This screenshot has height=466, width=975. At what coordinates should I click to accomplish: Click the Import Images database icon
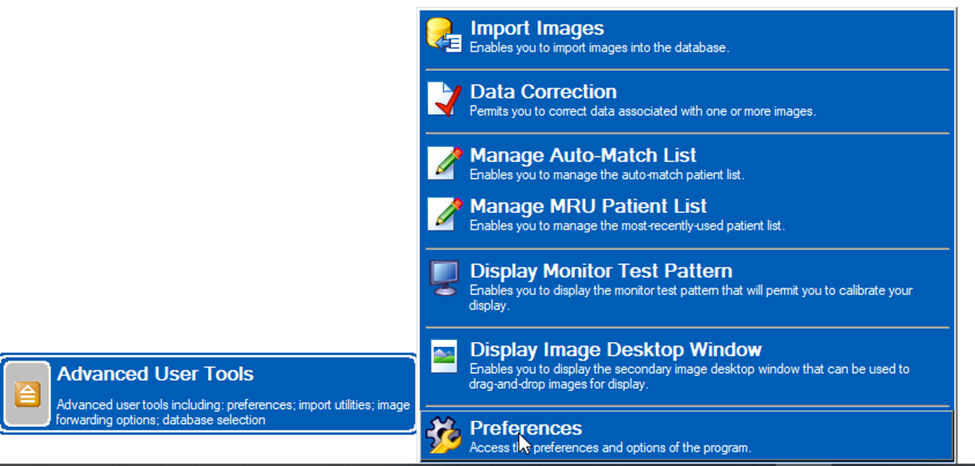(444, 35)
